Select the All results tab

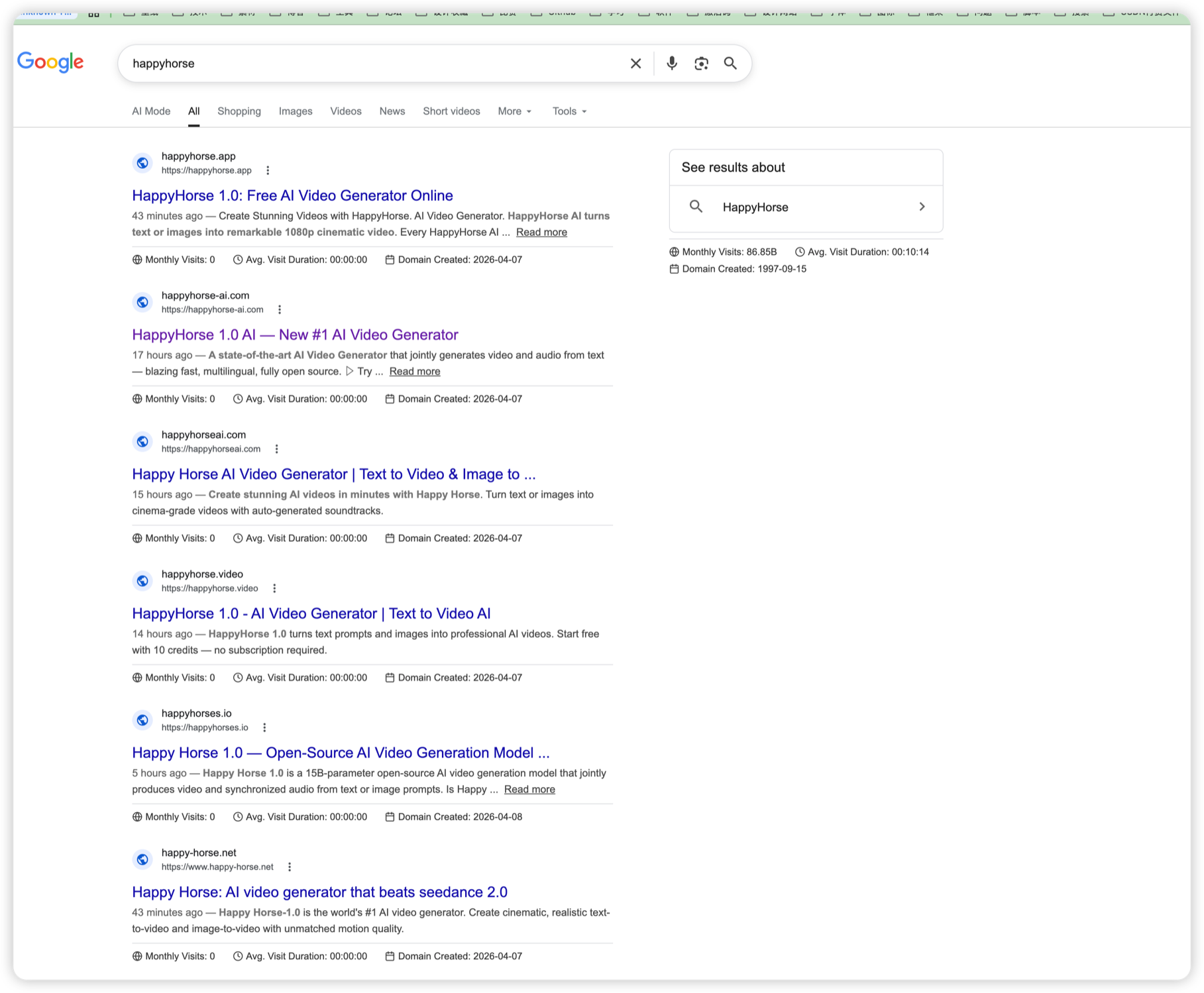pyautogui.click(x=193, y=111)
